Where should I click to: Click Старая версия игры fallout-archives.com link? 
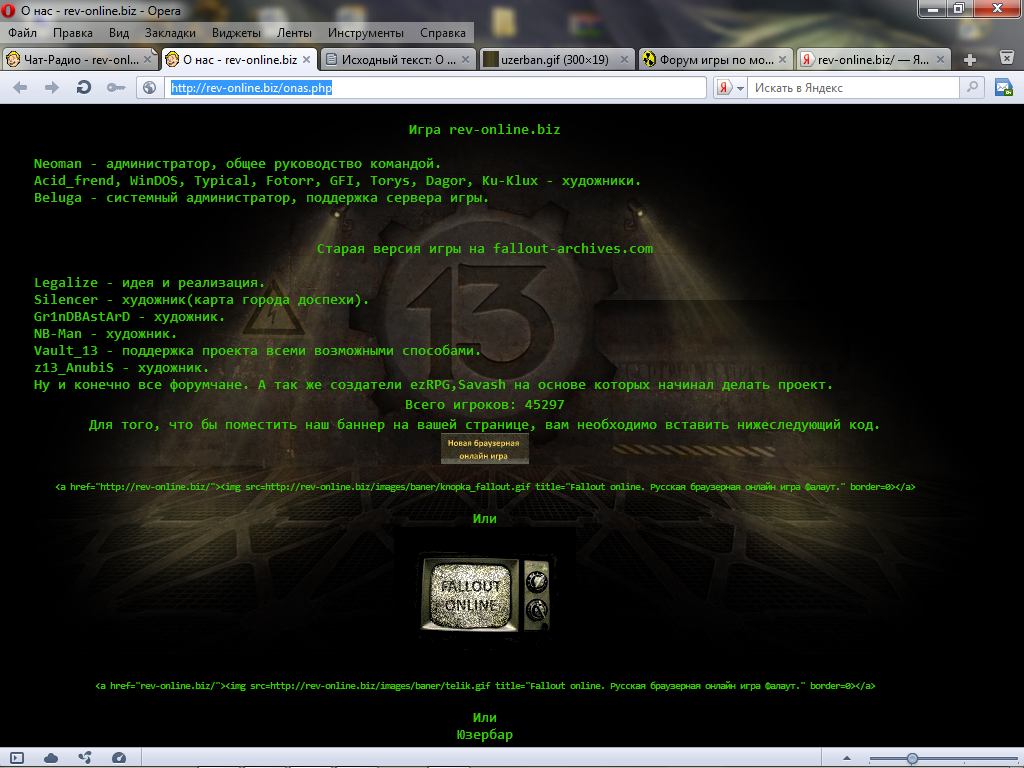485,248
